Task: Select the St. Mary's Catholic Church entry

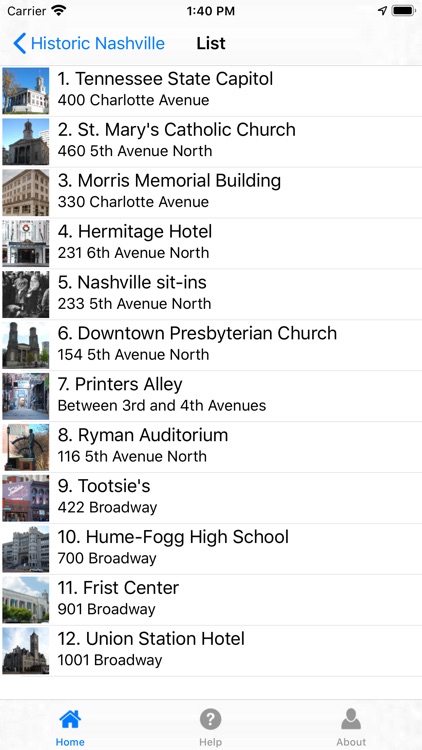Action: [x=211, y=142]
